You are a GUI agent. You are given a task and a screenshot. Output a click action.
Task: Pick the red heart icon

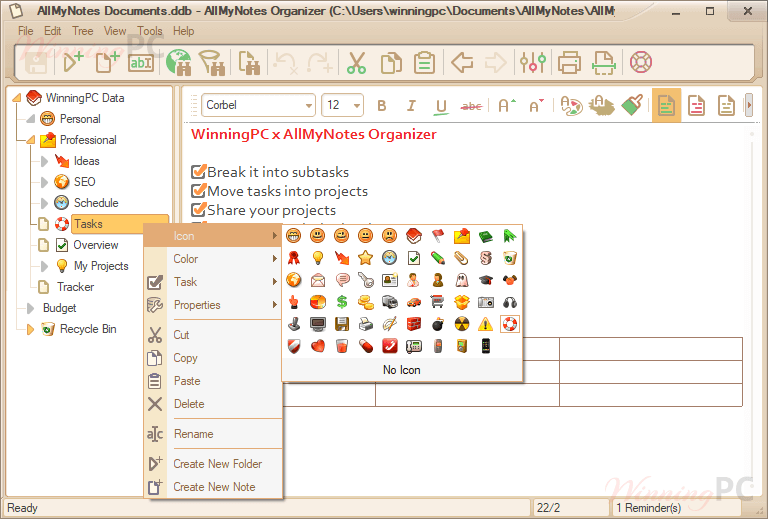point(317,346)
